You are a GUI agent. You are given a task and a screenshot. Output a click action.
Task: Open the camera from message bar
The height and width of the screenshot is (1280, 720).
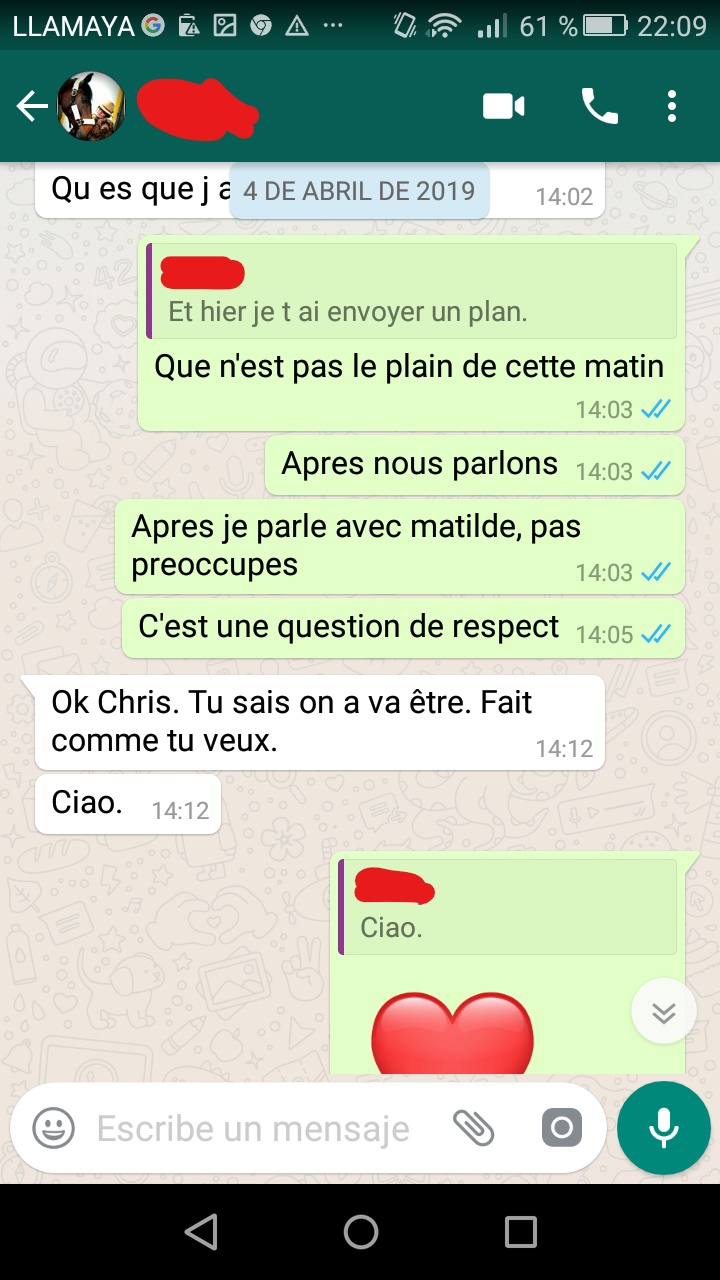[562, 1129]
